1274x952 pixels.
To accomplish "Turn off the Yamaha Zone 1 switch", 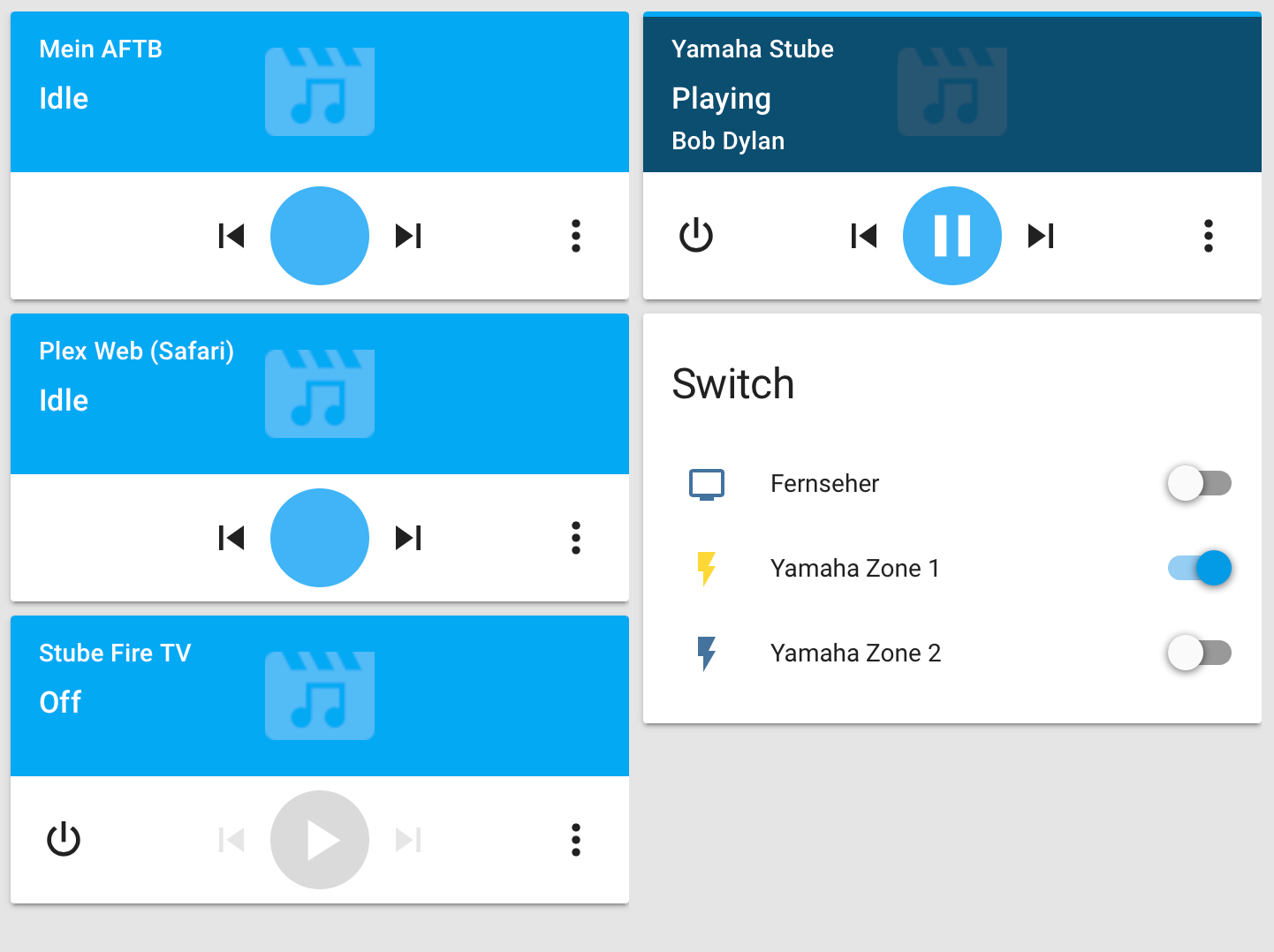I will 1199,568.
